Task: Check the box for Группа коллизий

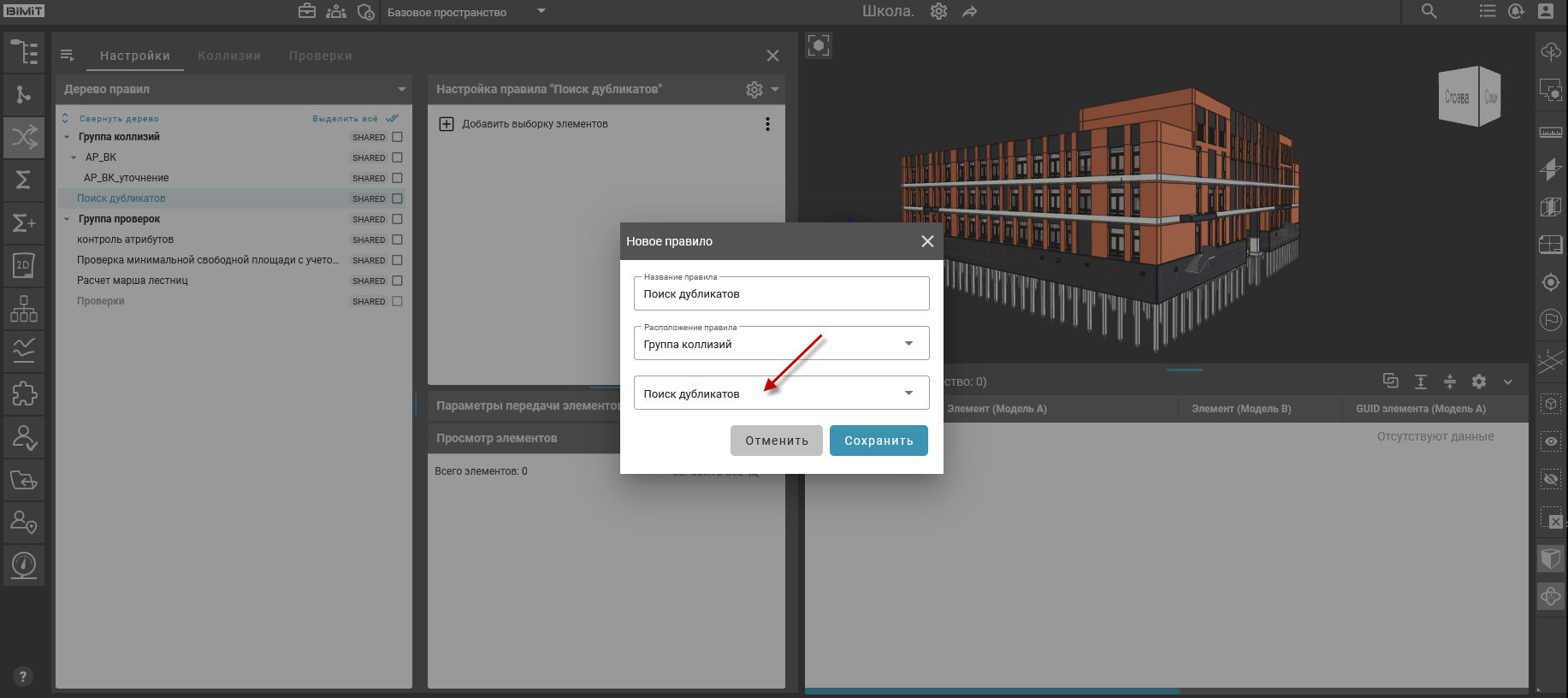Action: pos(397,137)
